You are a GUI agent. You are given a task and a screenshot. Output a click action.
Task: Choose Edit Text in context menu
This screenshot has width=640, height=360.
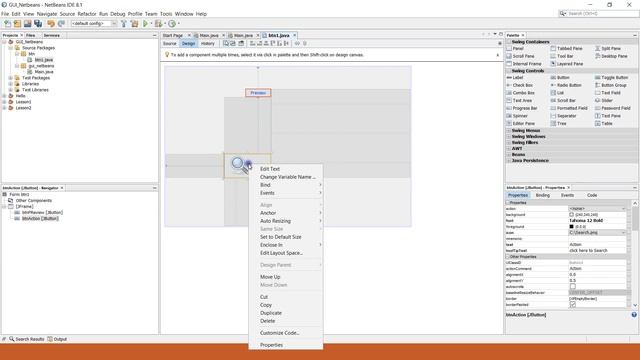tap(270, 169)
